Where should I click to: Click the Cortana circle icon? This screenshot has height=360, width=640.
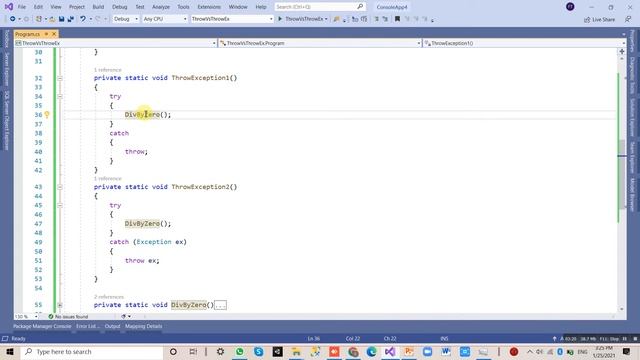point(173,351)
